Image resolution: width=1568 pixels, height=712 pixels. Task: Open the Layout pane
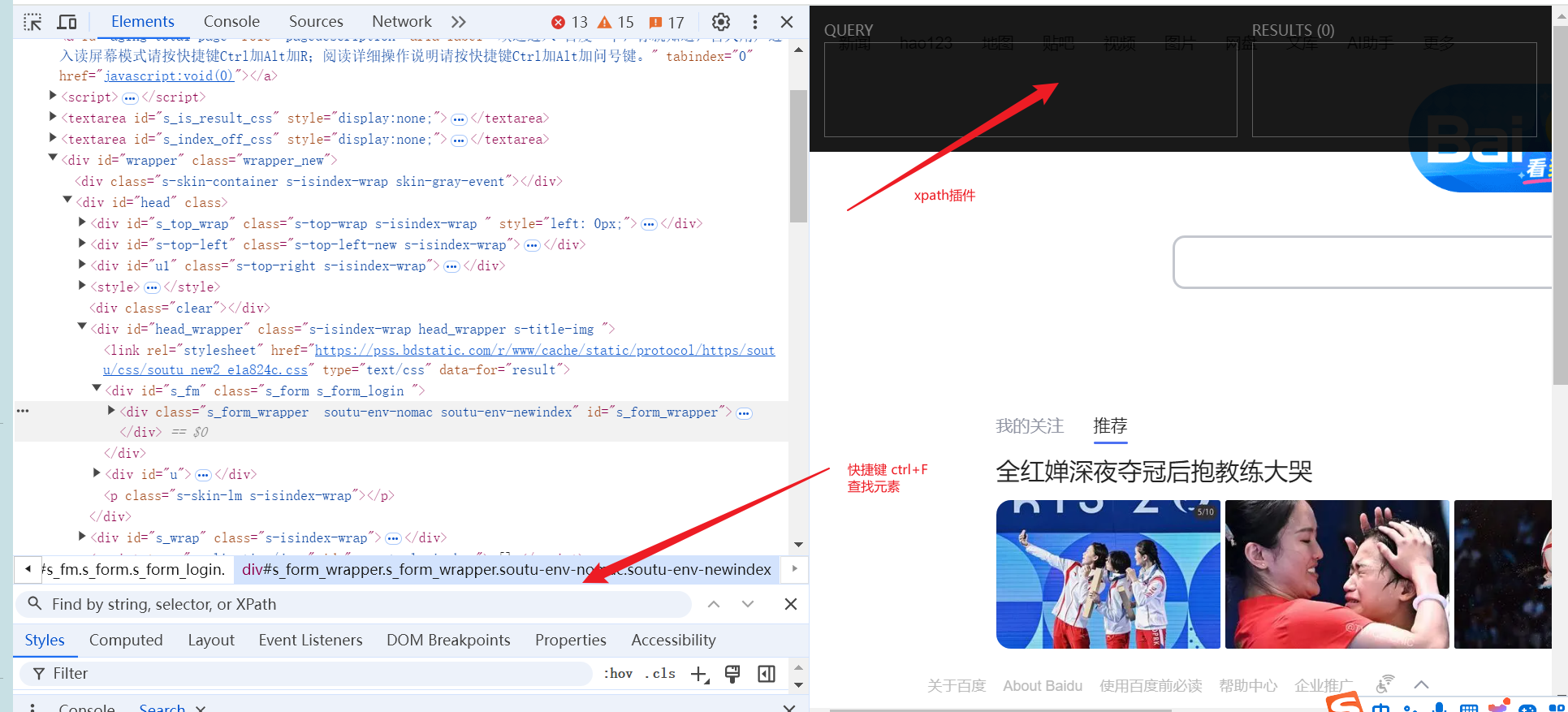(211, 641)
